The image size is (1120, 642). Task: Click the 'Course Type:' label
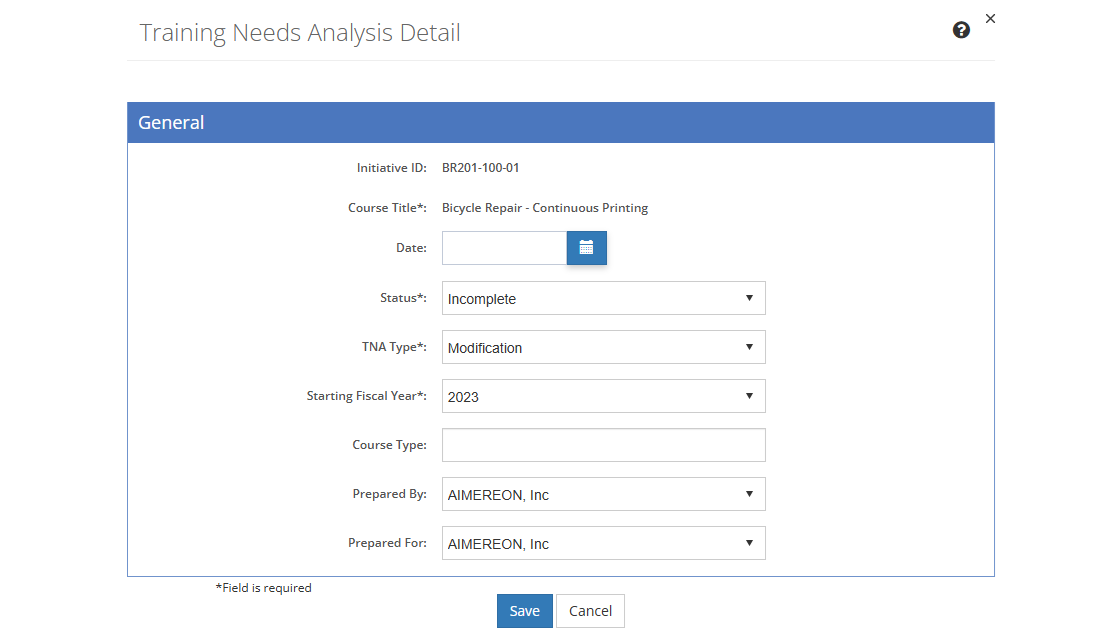[389, 445]
